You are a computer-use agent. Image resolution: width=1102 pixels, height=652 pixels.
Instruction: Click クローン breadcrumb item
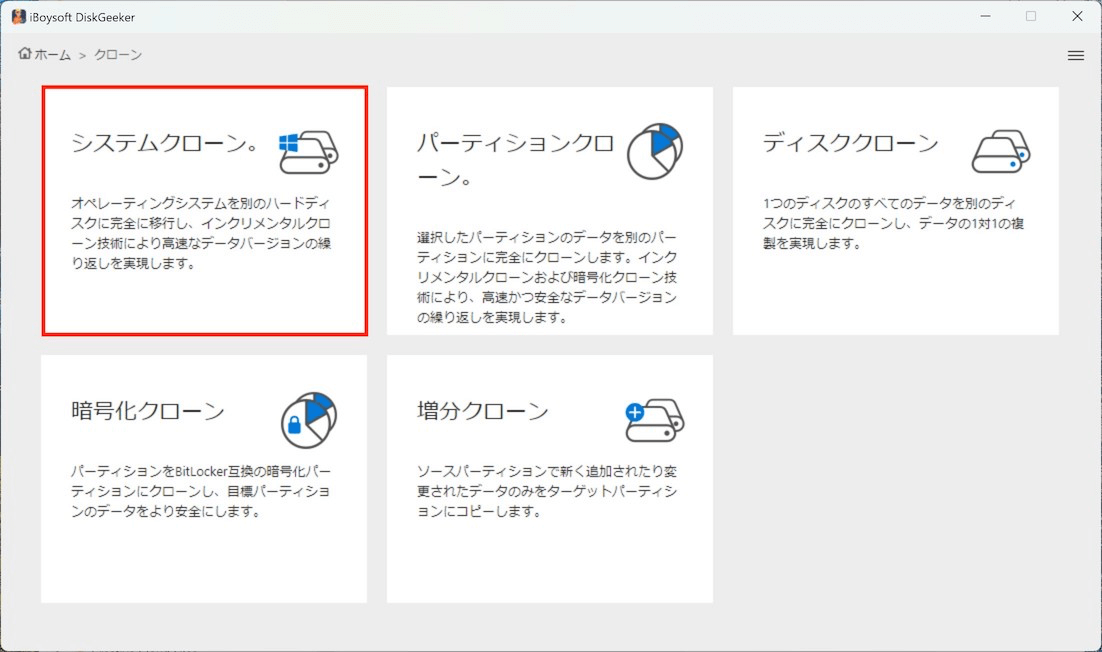coord(118,55)
